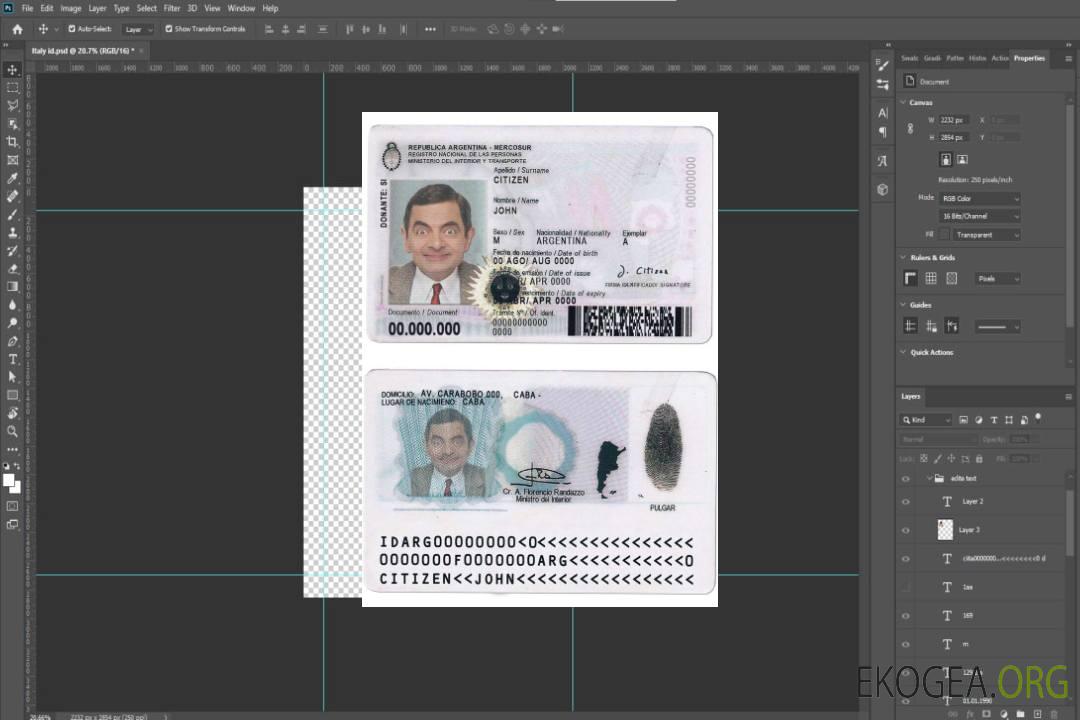Open the Auto-Select 'Layer' dropdown
The width and height of the screenshot is (1080, 720).
[138, 29]
